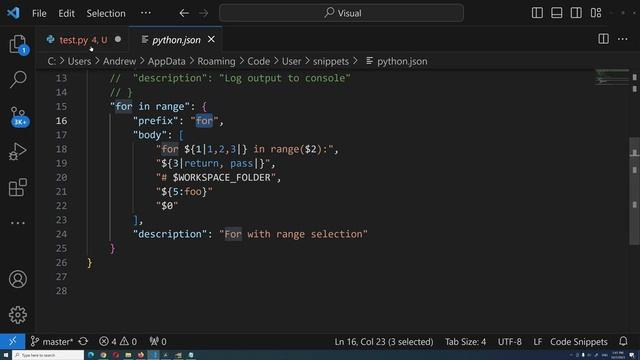The height and width of the screenshot is (360, 640).
Task: Open the File menu
Action: point(39,13)
